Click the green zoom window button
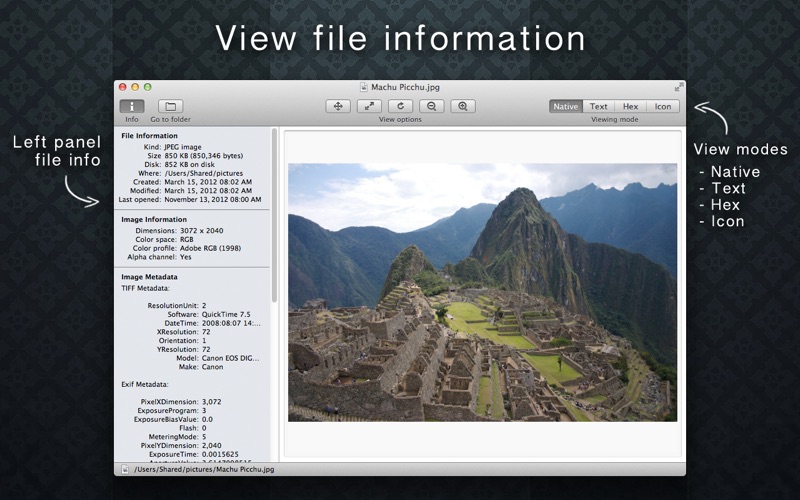This screenshot has width=800, height=500. [x=147, y=87]
